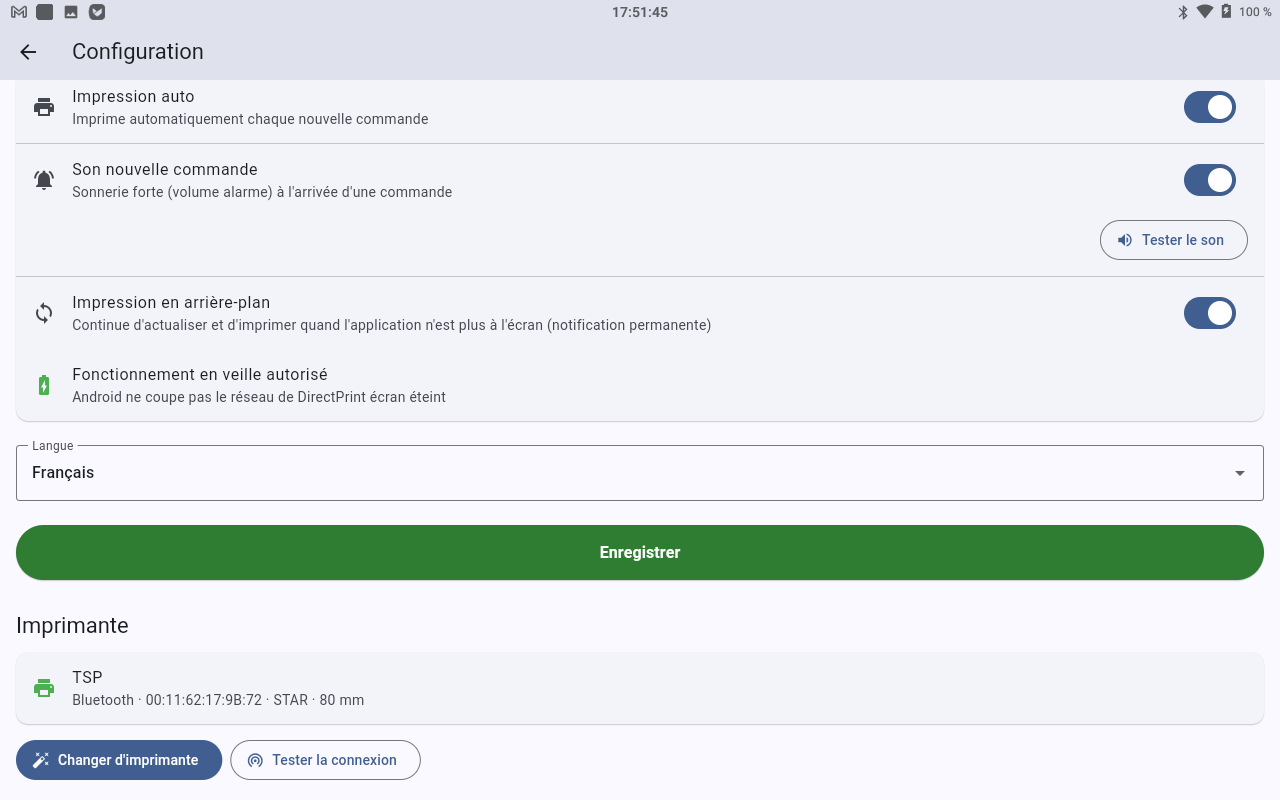The height and width of the screenshot is (800, 1280).
Task: Tap the Wi-Fi status icon
Action: pyautogui.click(x=1204, y=12)
